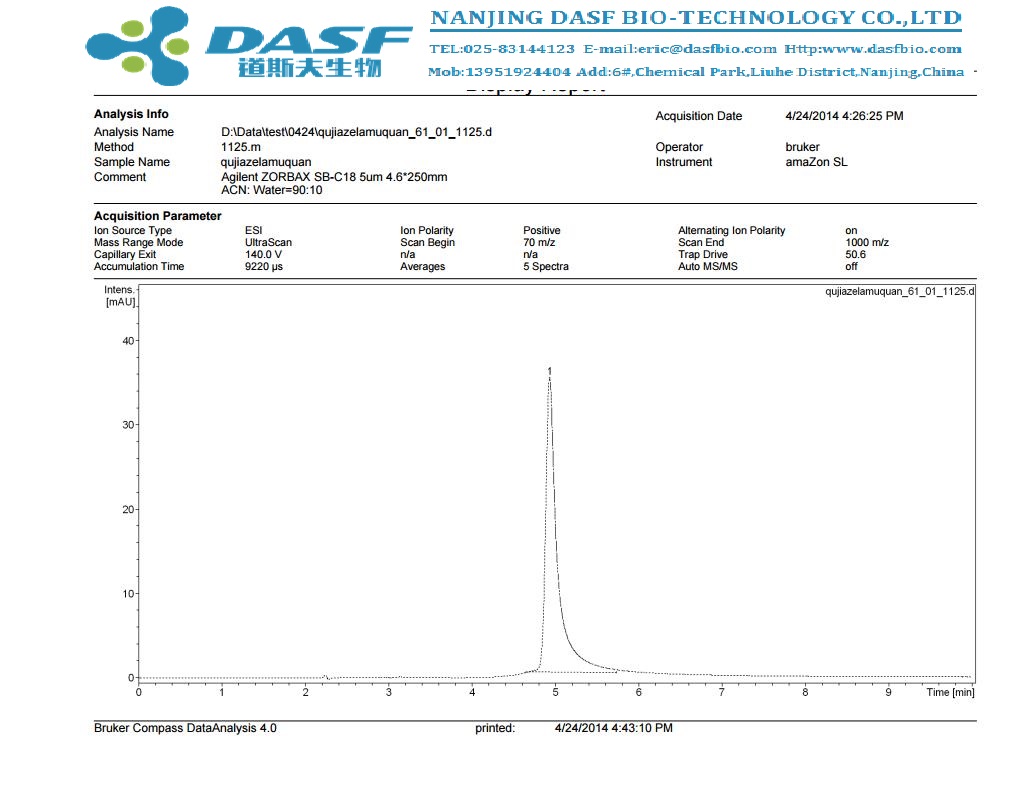Click the Agilent ZORBAX SB-C18 column comment
Viewport: 1018px width, 799px height.
pyautogui.click(x=334, y=177)
